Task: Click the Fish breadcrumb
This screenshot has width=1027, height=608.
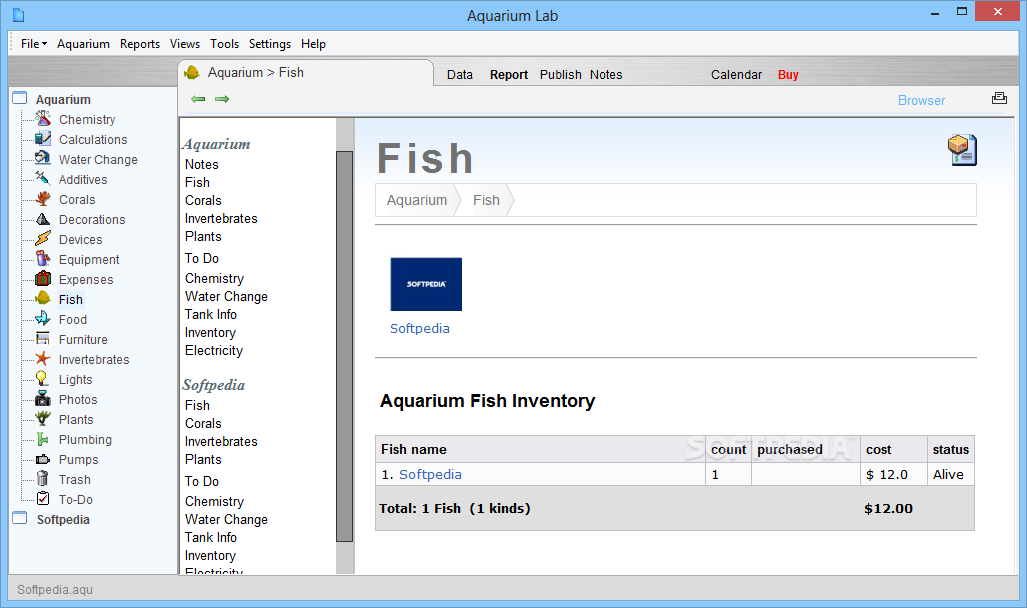Action: tap(486, 200)
